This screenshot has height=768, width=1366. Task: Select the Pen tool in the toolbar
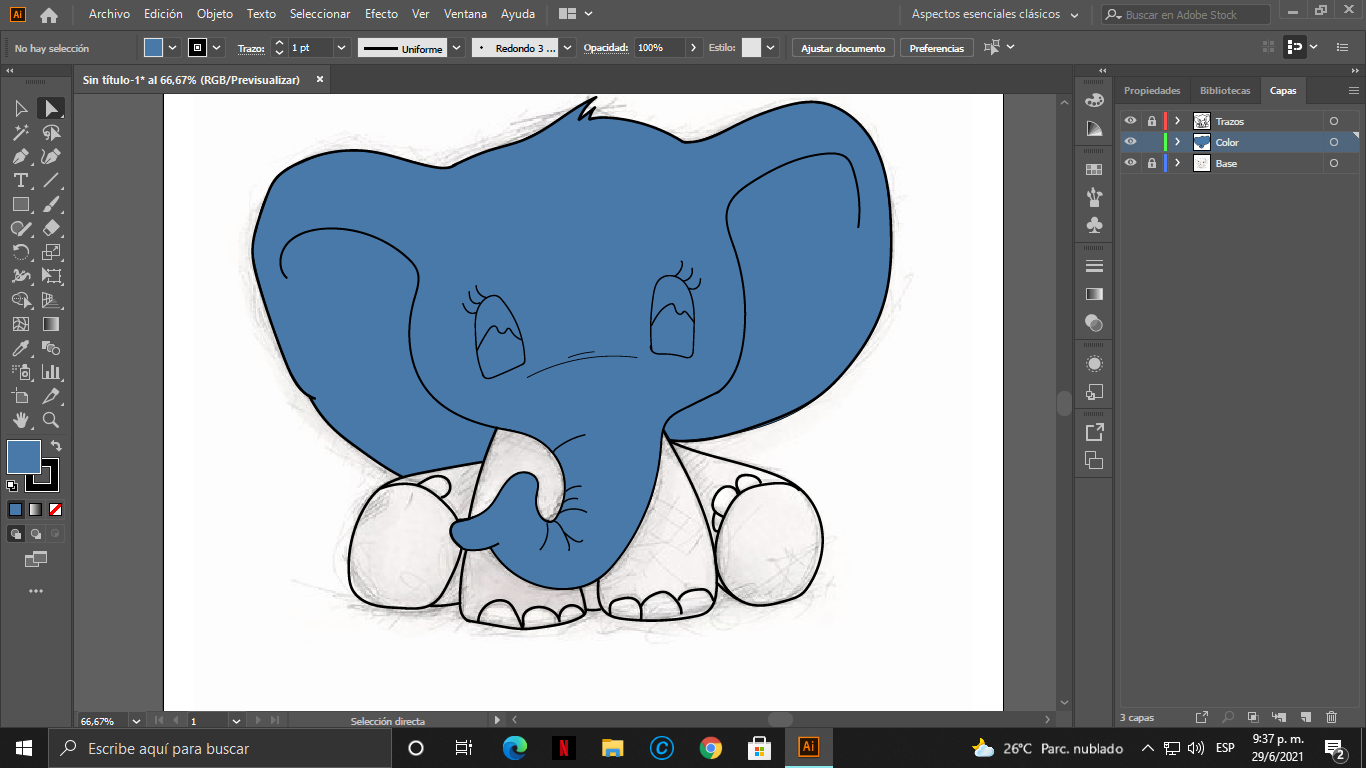(x=20, y=156)
